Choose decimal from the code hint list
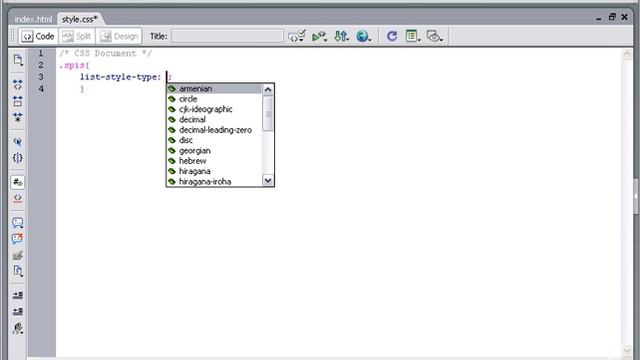 click(214, 120)
